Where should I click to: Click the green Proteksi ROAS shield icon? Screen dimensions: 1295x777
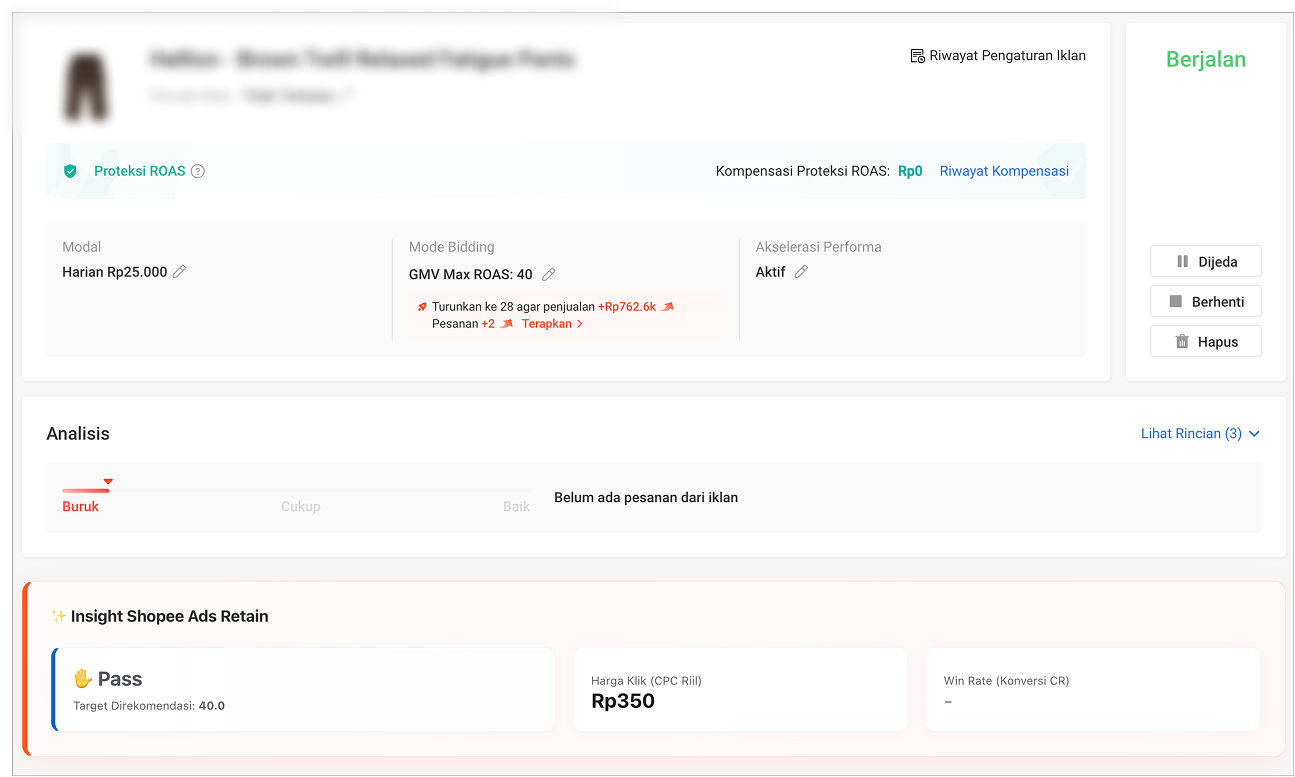(x=70, y=171)
